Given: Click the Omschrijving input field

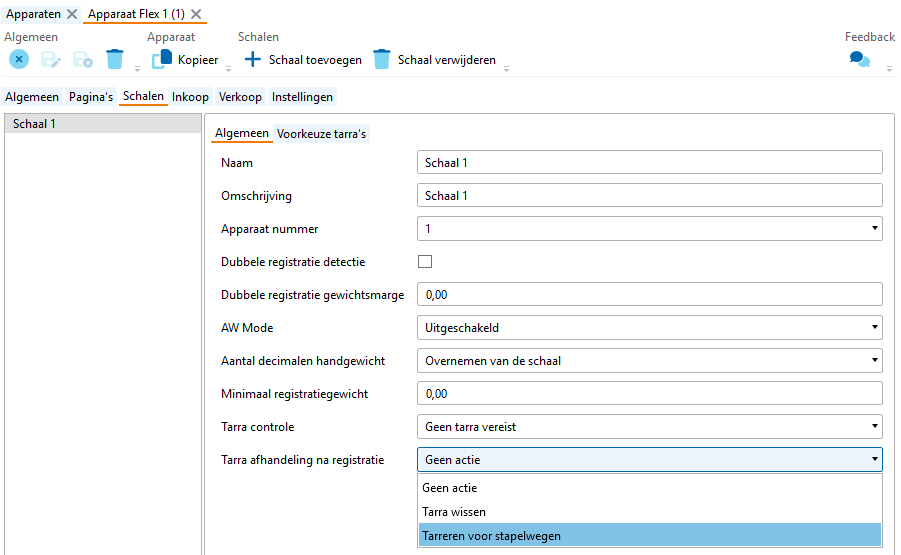Looking at the screenshot, I should [650, 195].
